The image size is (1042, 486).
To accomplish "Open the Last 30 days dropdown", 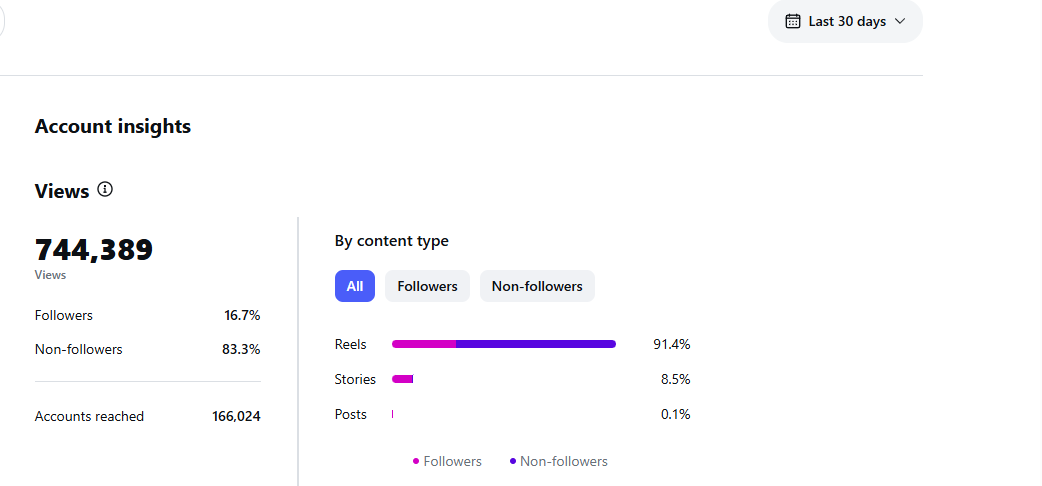I will click(845, 21).
